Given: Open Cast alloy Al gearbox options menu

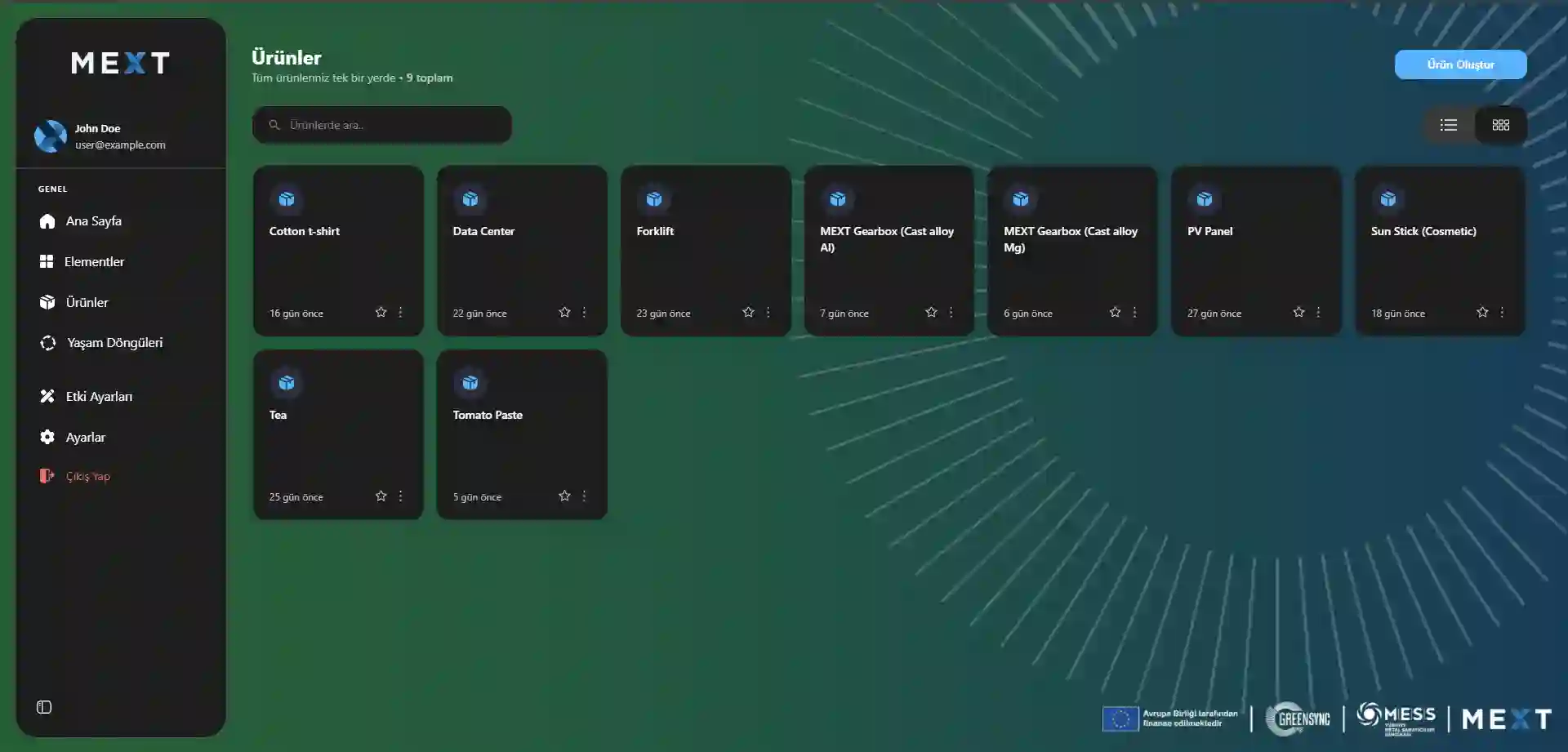Looking at the screenshot, I should coord(951,312).
